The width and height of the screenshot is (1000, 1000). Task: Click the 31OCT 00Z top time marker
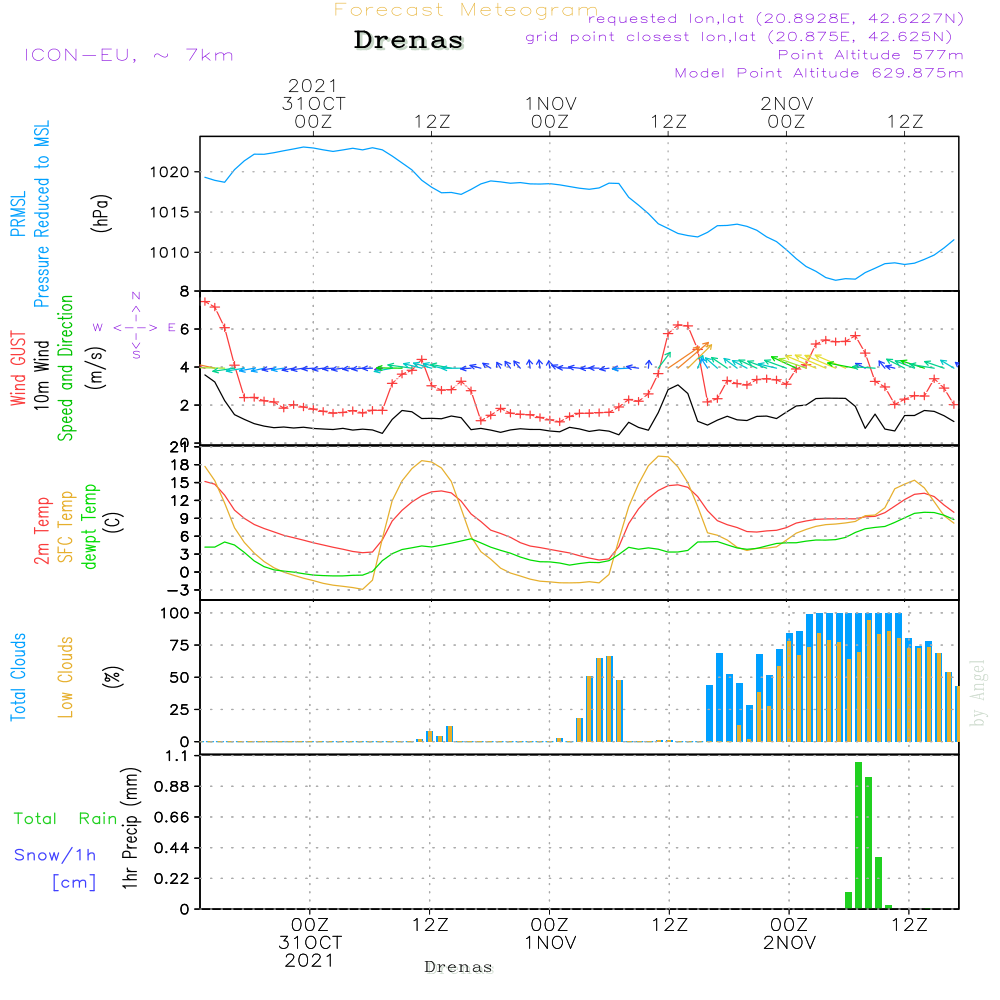313,103
